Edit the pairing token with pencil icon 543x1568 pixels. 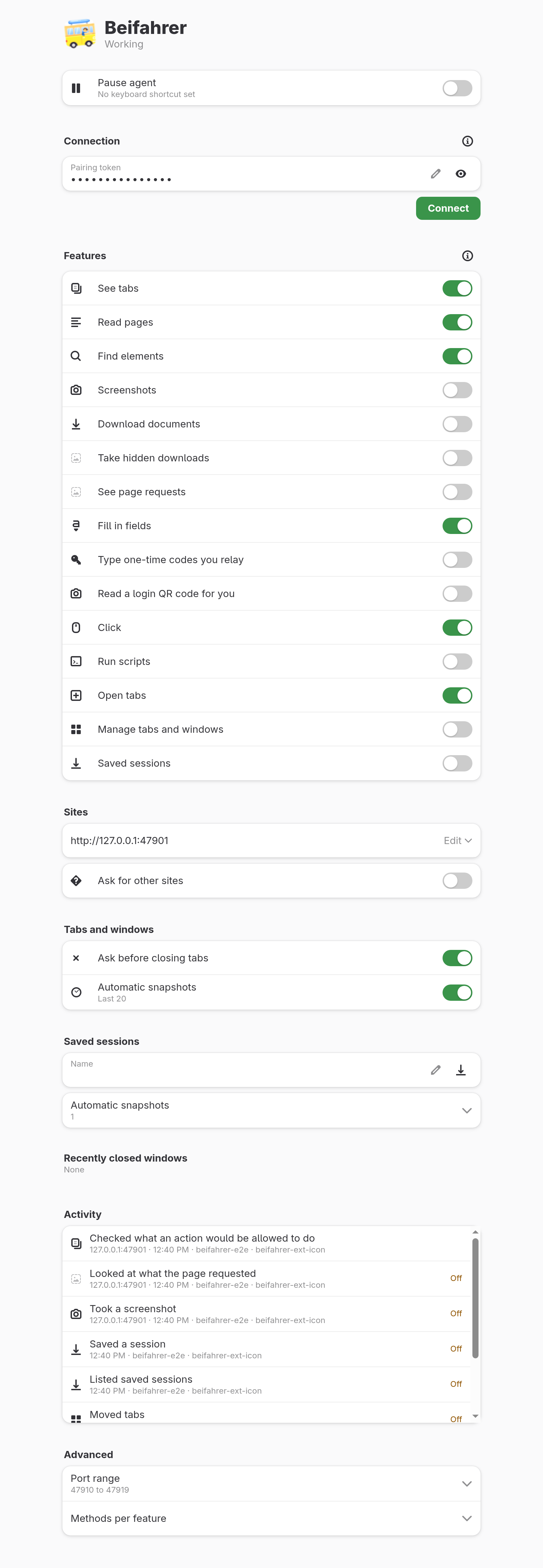pos(436,174)
